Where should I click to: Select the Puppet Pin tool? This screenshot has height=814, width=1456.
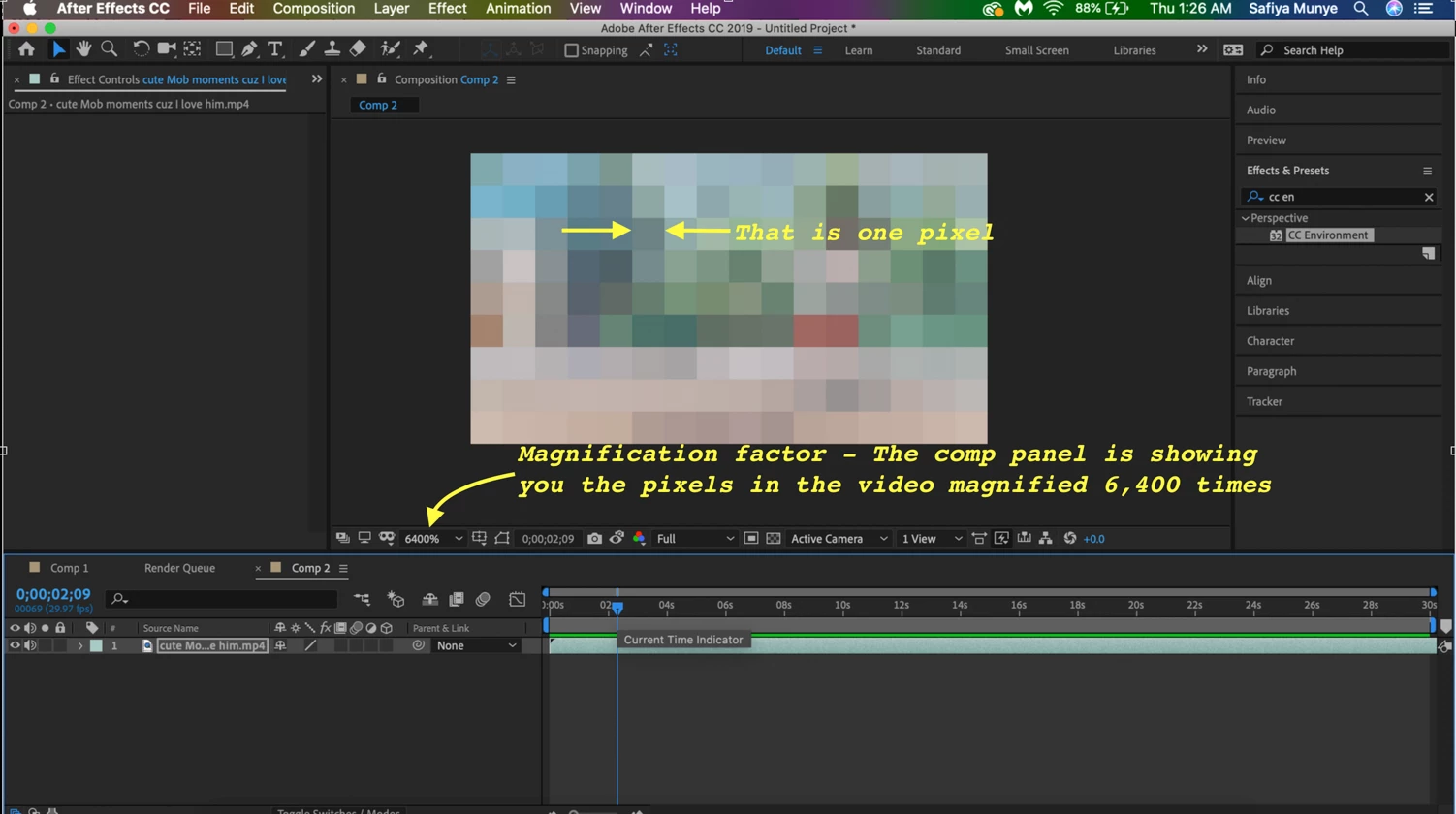[x=421, y=49]
